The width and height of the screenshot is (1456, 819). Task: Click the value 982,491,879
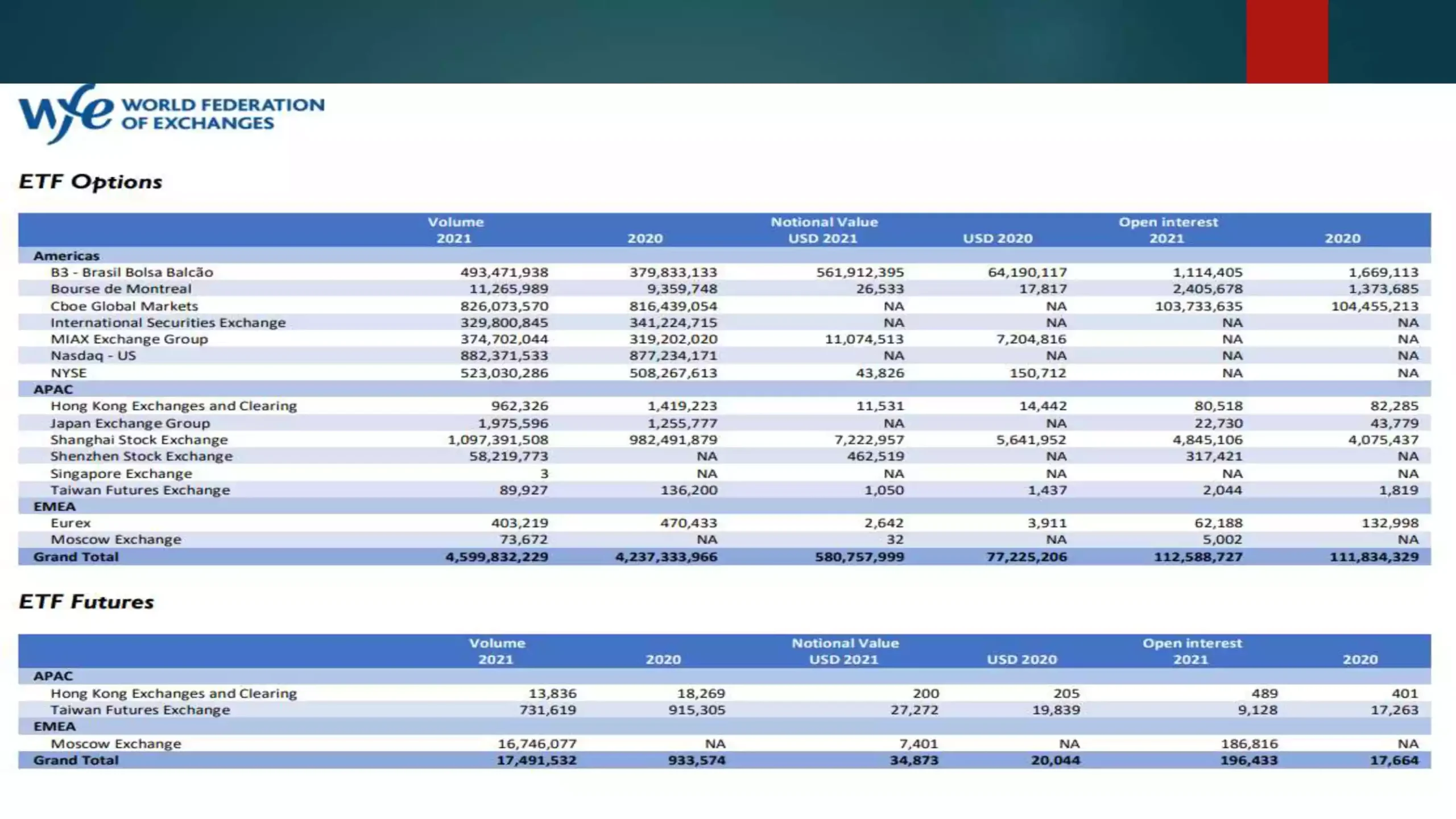(x=673, y=440)
